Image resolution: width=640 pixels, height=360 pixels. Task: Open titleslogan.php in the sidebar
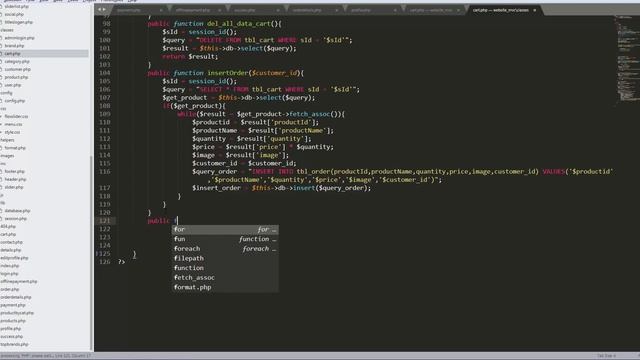tap(19, 22)
